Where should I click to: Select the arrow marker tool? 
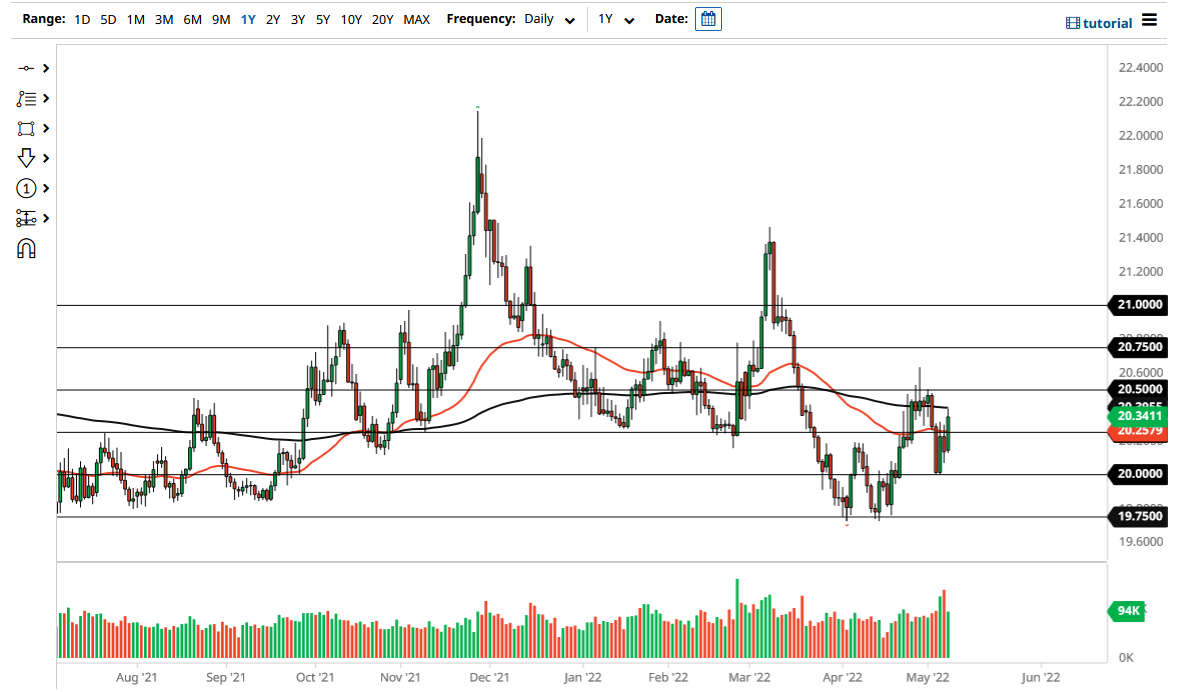pyautogui.click(x=28, y=158)
